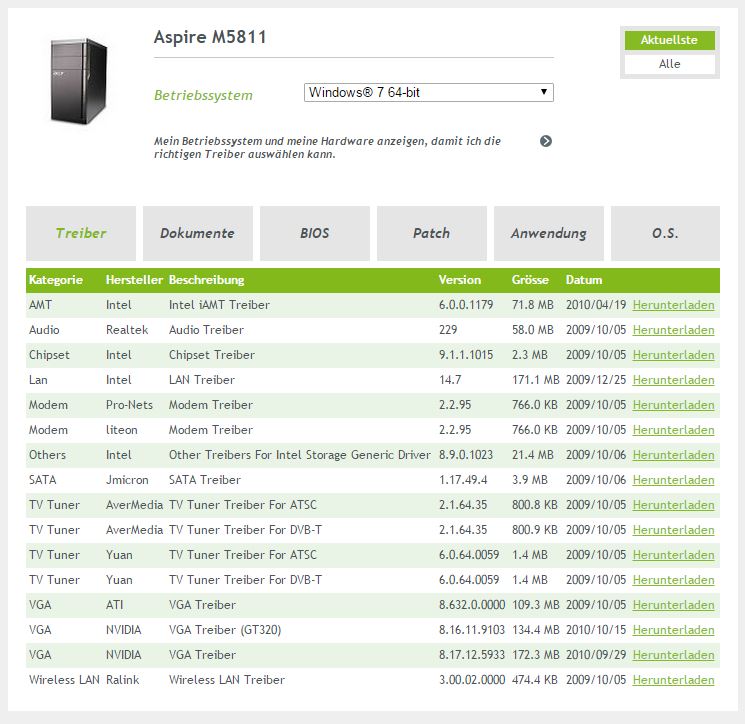Download the NVIDIA VGA Treiber (GT320)
Image resolution: width=745 pixels, height=724 pixels.
click(x=673, y=630)
